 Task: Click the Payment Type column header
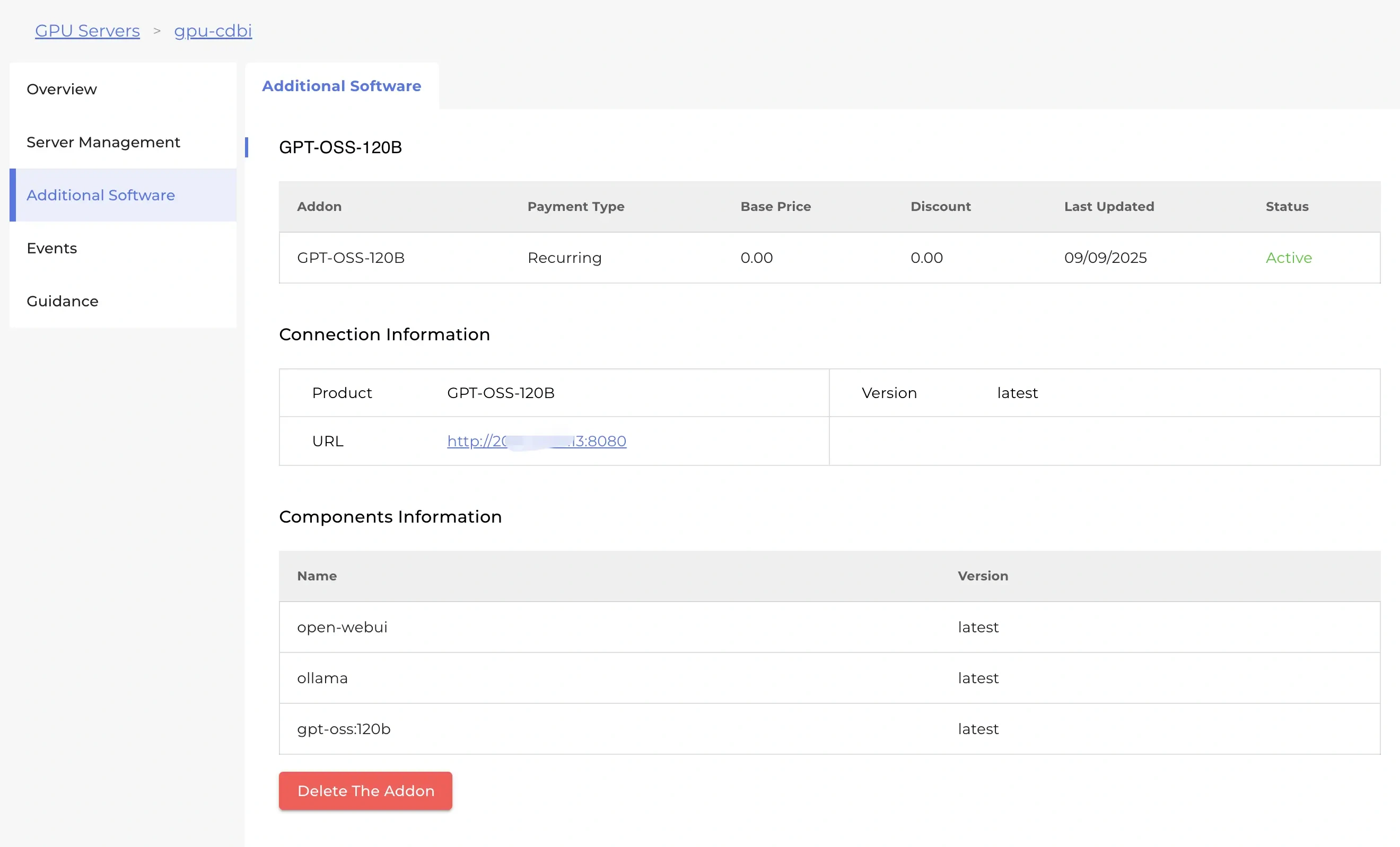[x=575, y=206]
